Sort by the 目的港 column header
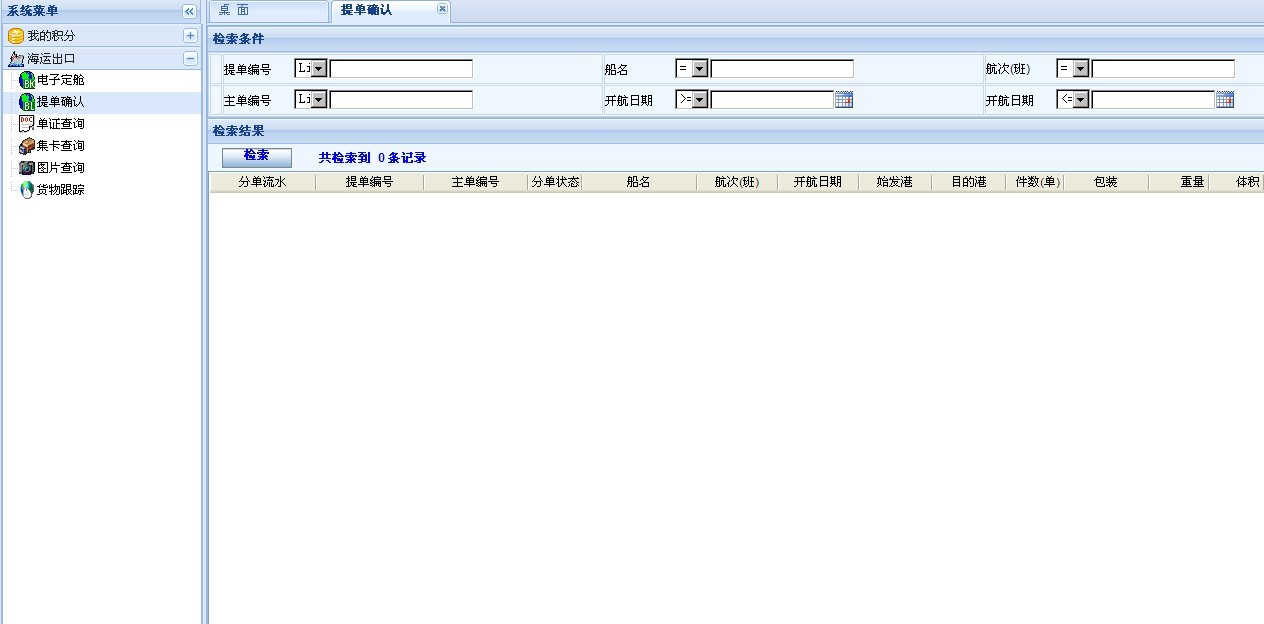Screen dimensions: 1264x624 [x=968, y=182]
